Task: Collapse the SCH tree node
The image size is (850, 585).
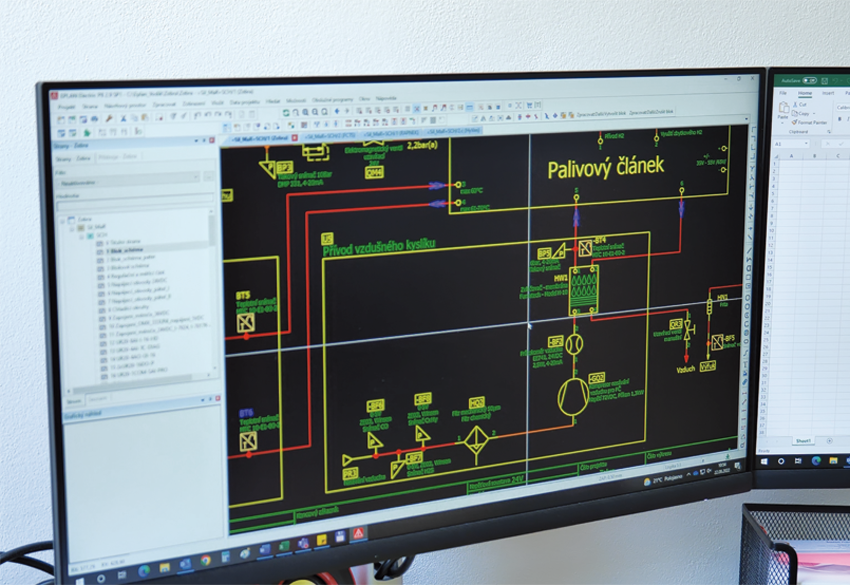Action: point(81,236)
